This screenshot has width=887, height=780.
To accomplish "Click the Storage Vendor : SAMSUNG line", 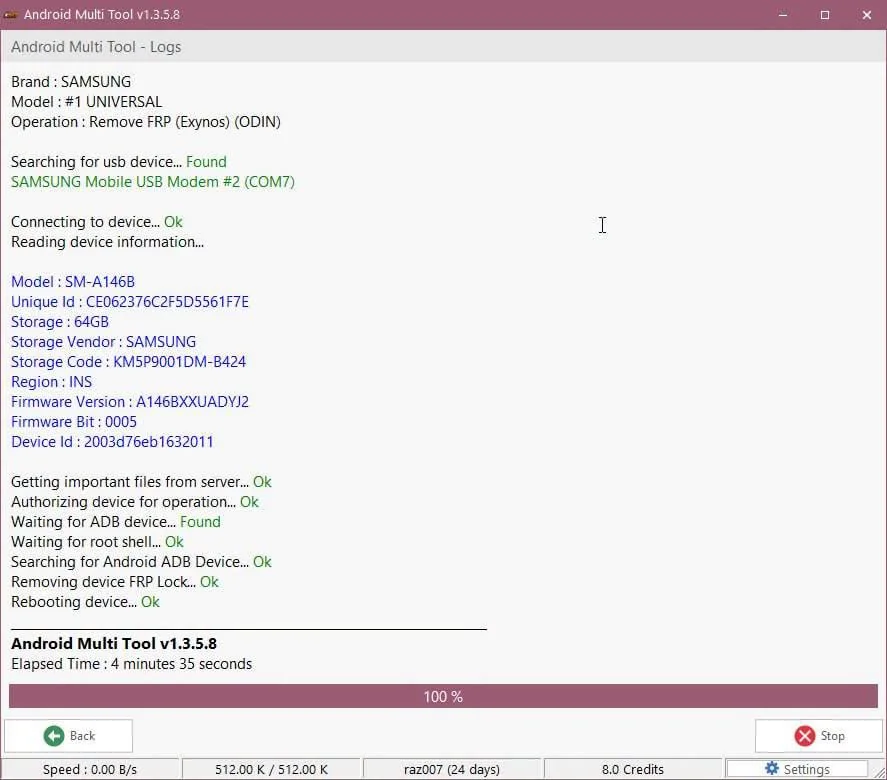I will tap(104, 342).
